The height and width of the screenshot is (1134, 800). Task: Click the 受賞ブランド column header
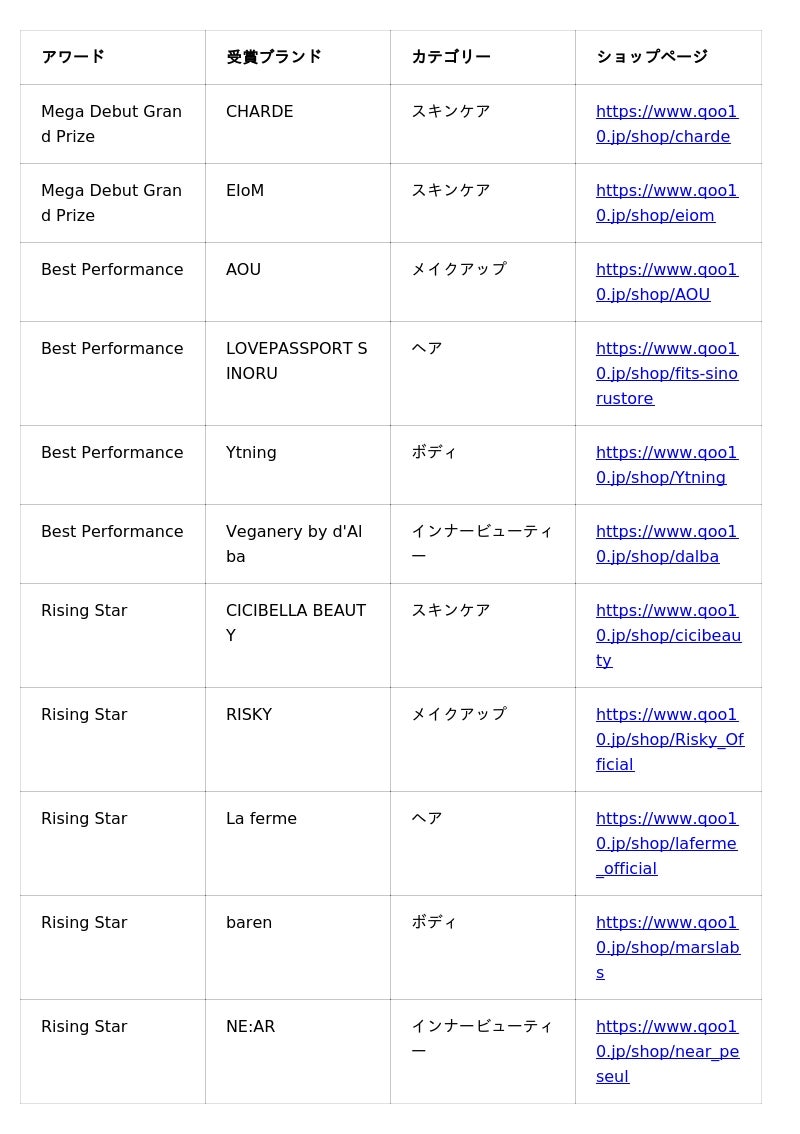274,57
